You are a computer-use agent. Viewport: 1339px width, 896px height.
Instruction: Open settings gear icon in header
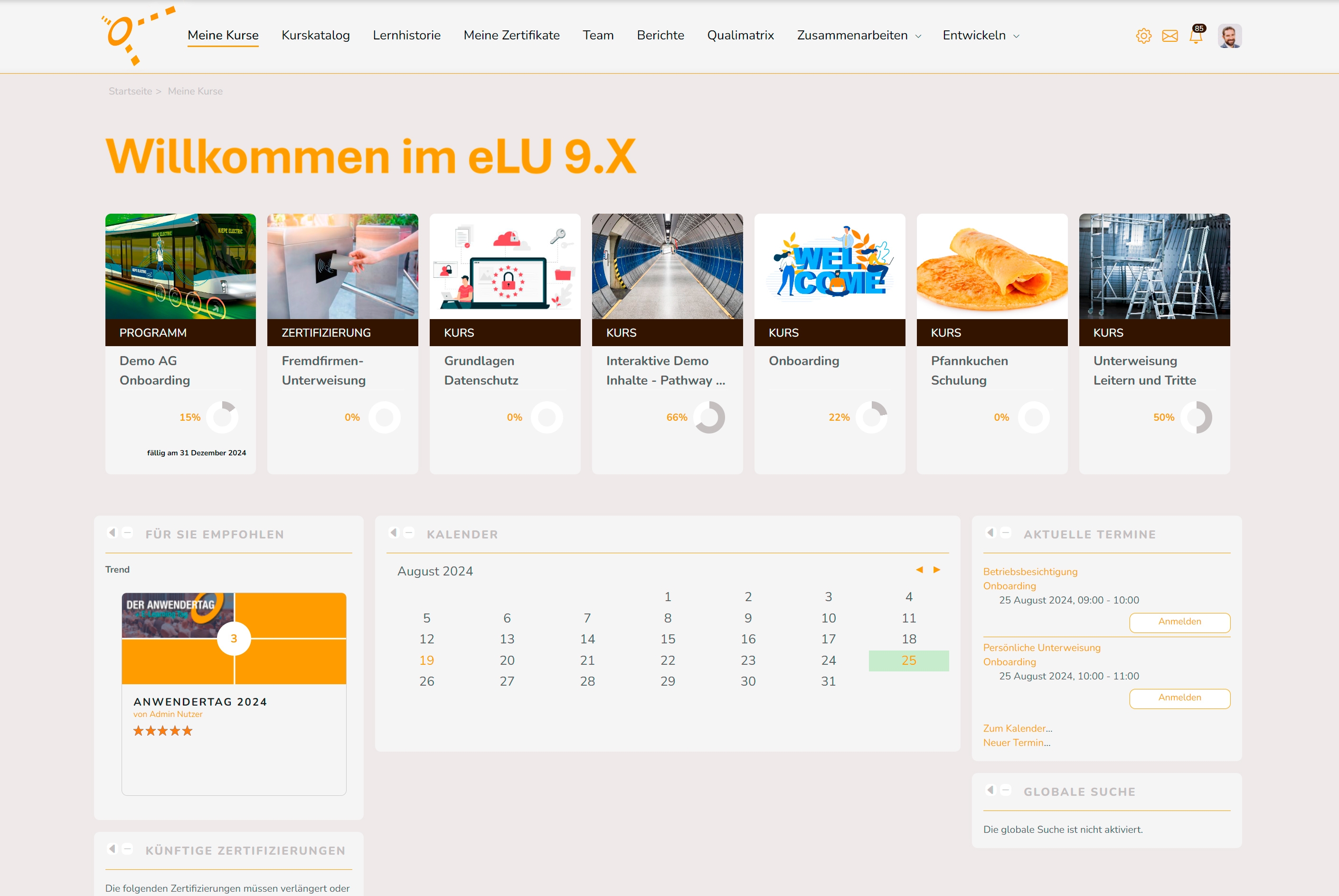pyautogui.click(x=1143, y=36)
